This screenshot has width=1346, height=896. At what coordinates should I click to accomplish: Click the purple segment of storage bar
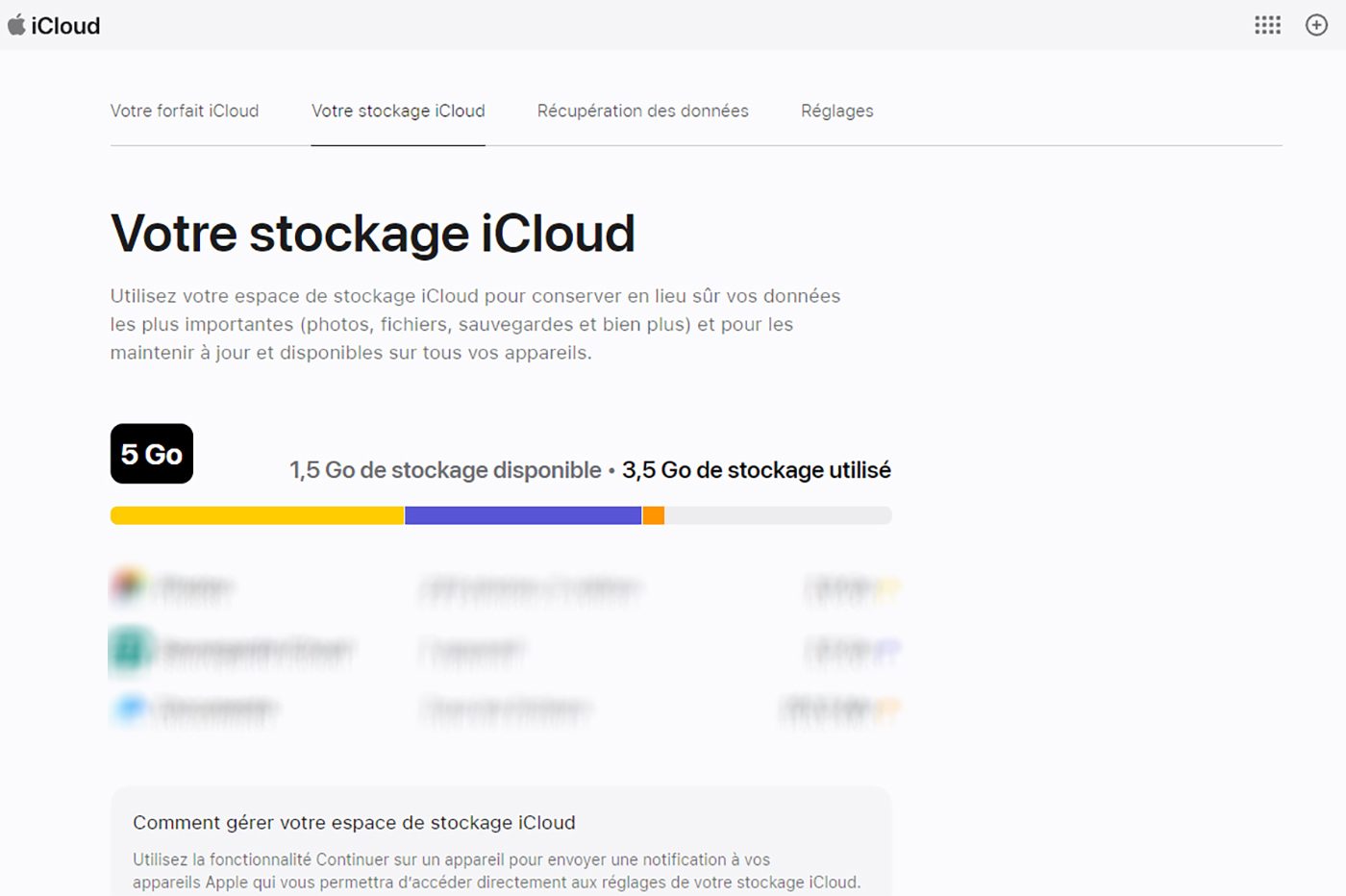[x=523, y=515]
